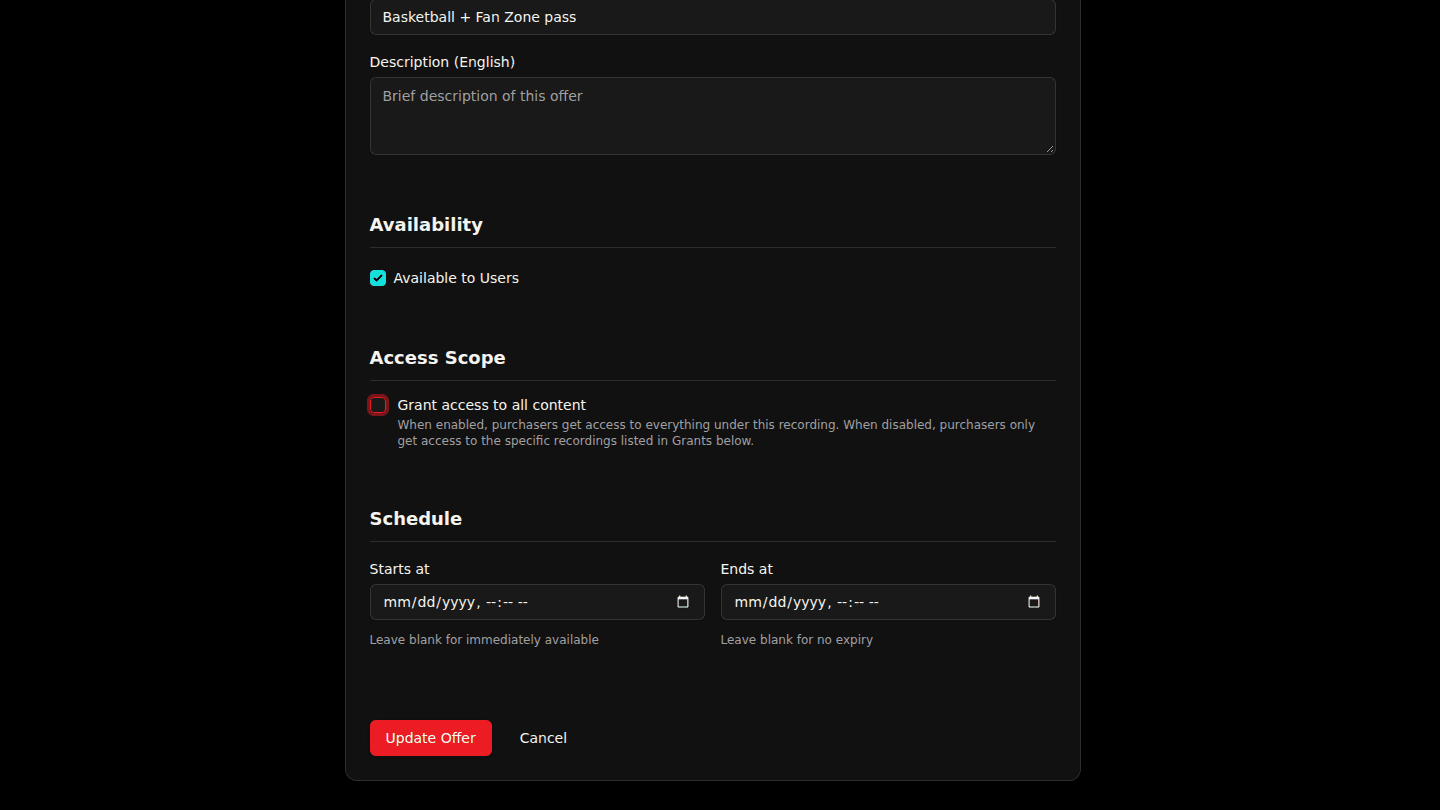Click the 'Ends at' label
This screenshot has width=1440, height=810.
click(747, 569)
